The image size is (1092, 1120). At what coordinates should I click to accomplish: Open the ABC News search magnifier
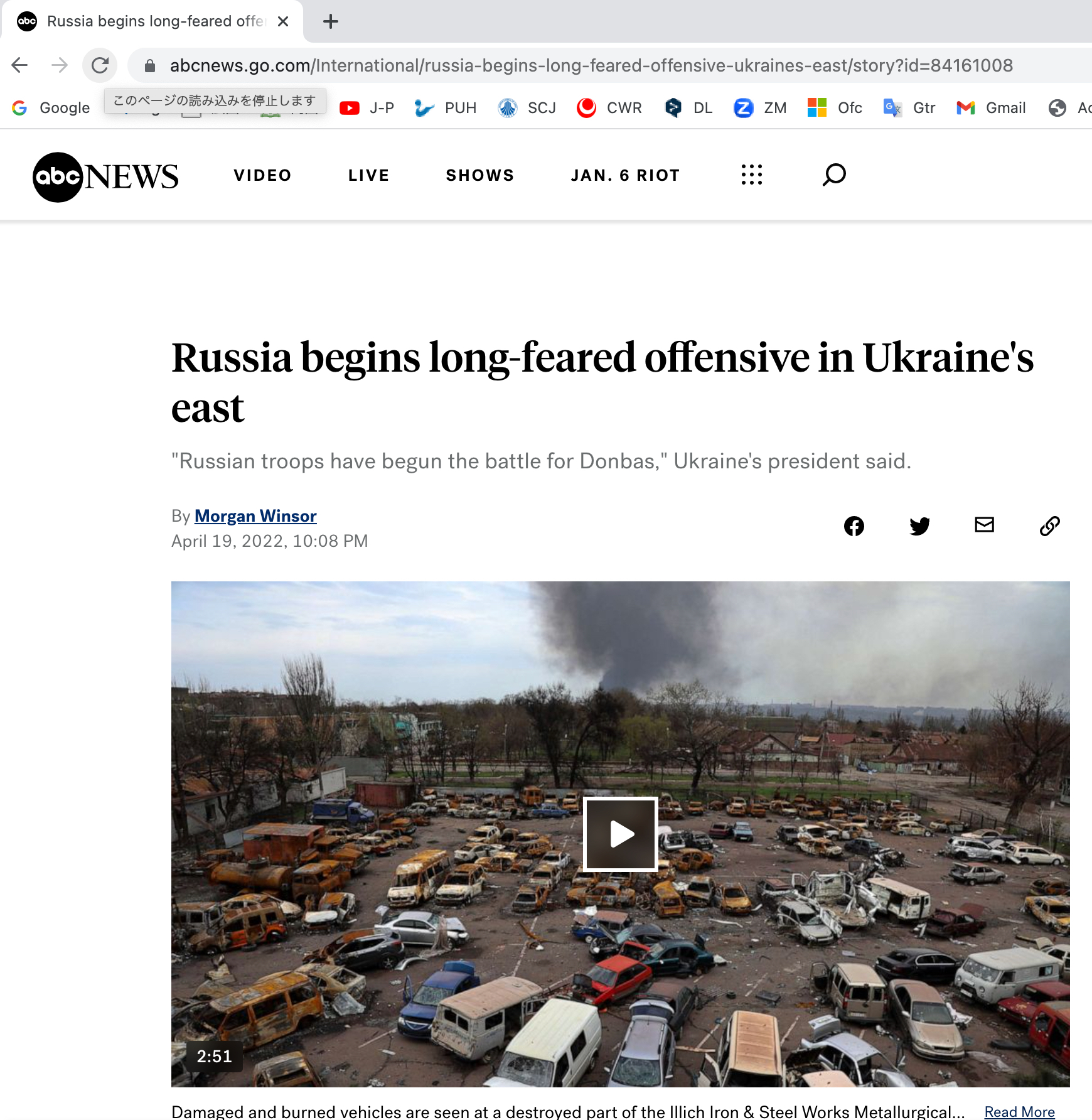point(834,175)
